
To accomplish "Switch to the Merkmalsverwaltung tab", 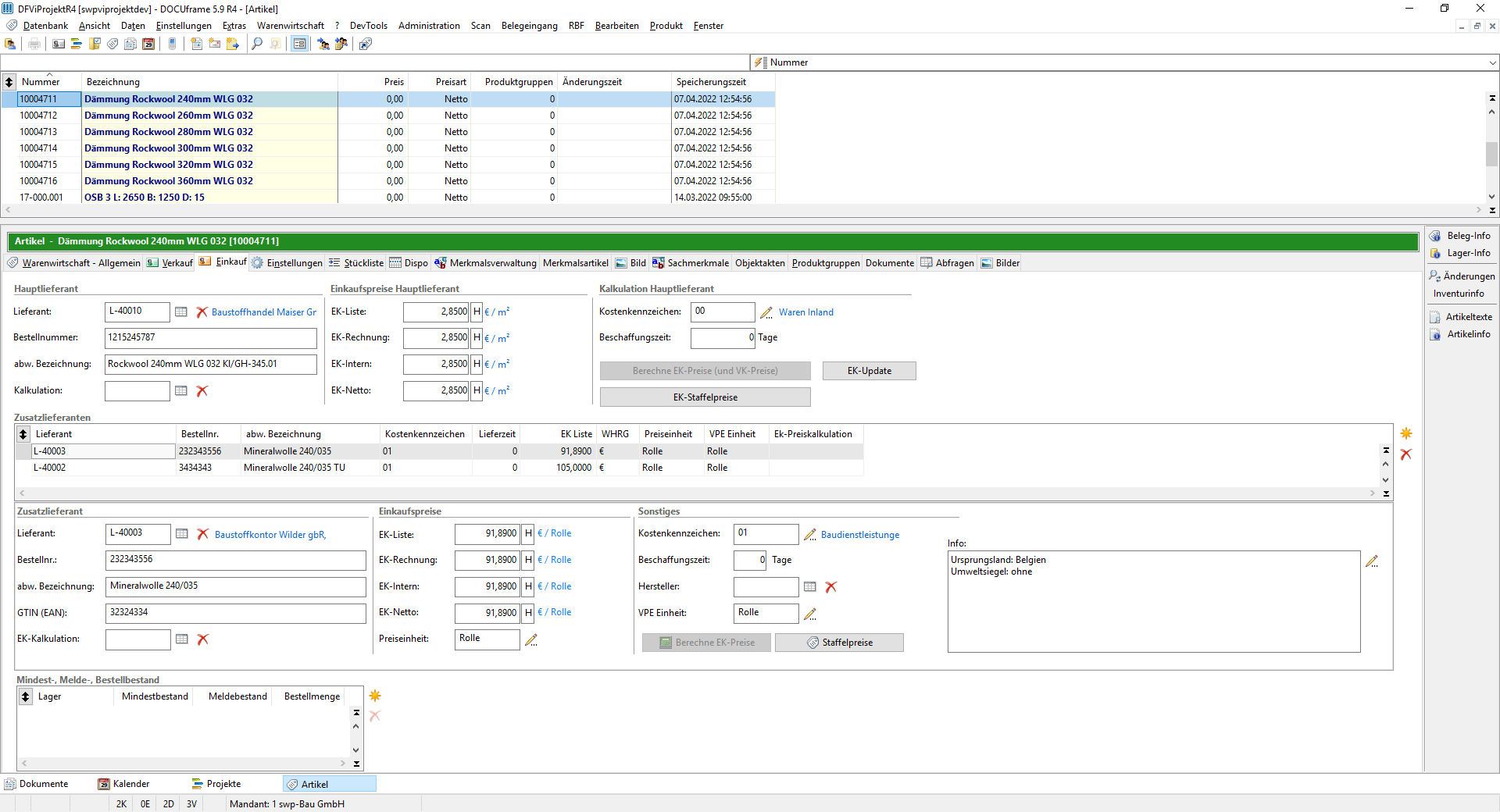I will (x=485, y=263).
